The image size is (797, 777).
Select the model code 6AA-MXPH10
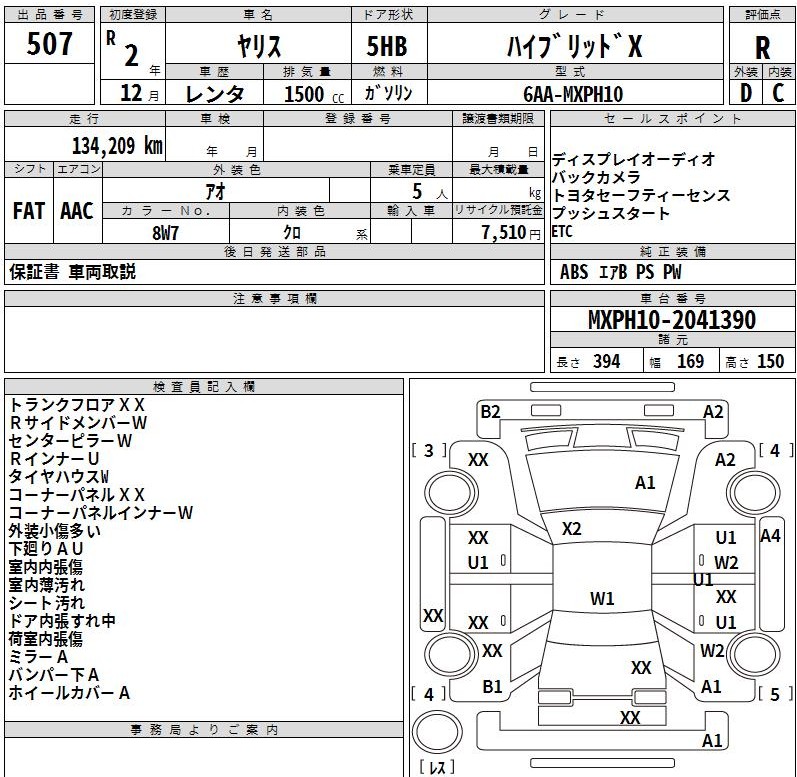pyautogui.click(x=573, y=94)
